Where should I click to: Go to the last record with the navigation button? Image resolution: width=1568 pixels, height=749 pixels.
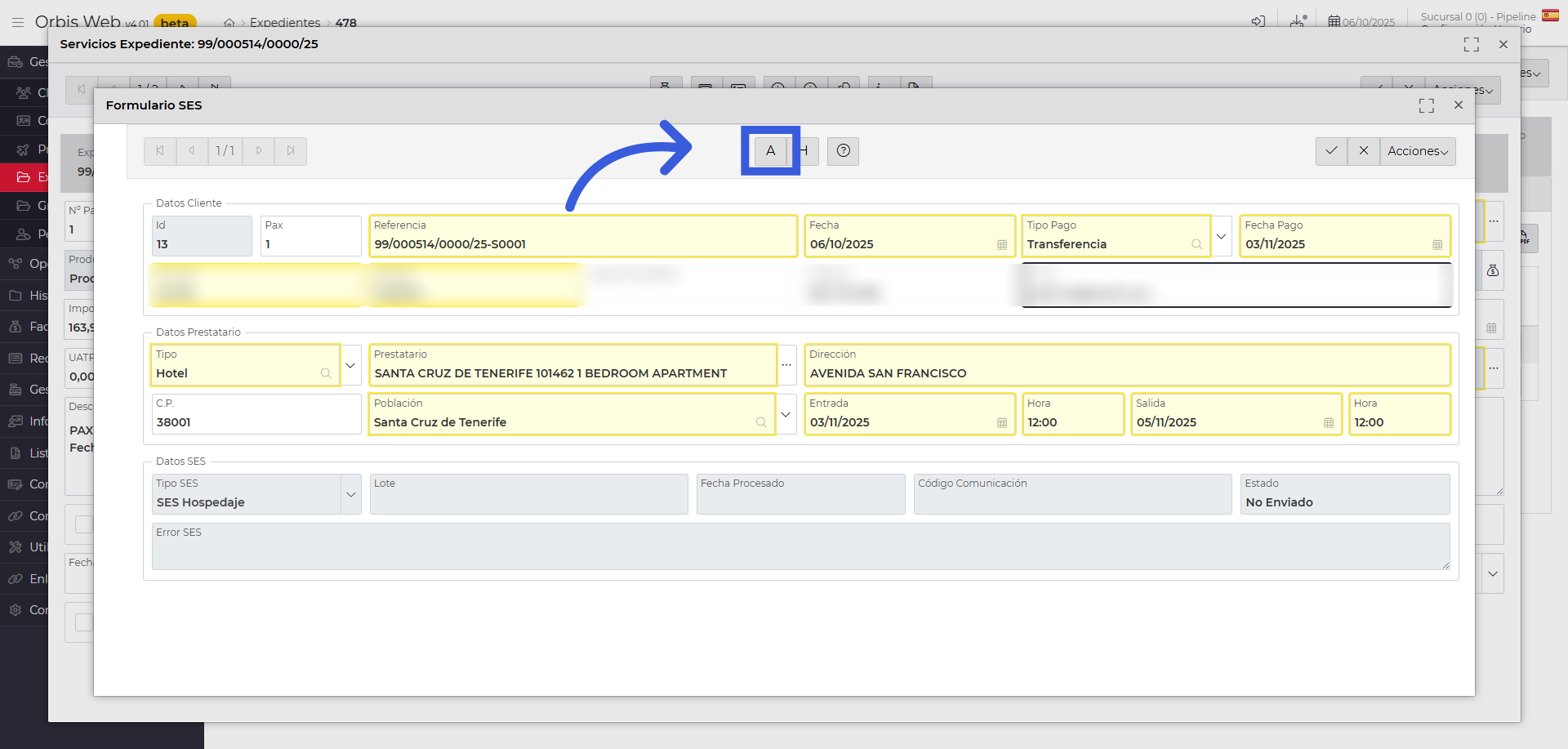coord(291,151)
